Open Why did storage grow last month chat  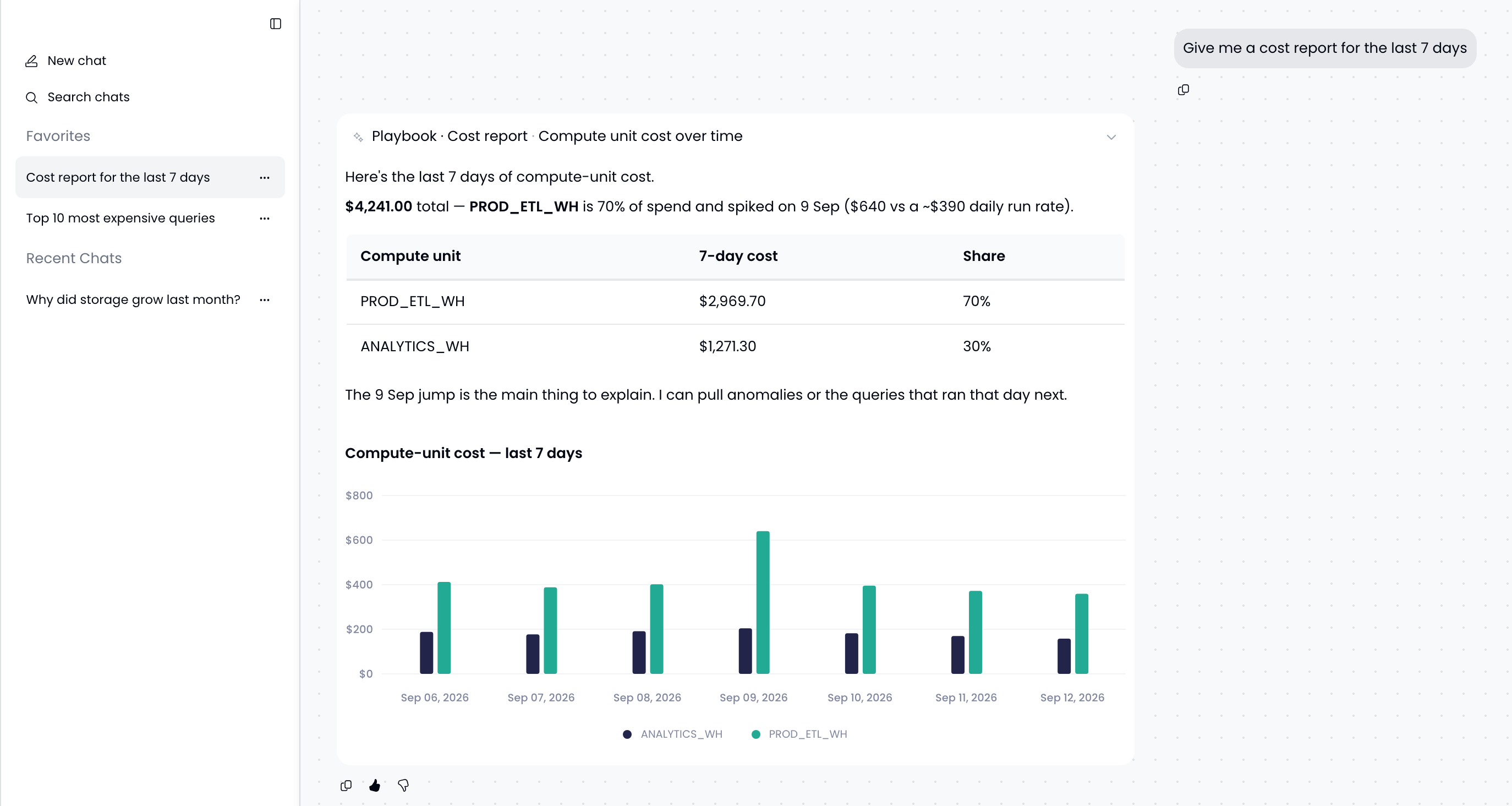(x=150, y=299)
